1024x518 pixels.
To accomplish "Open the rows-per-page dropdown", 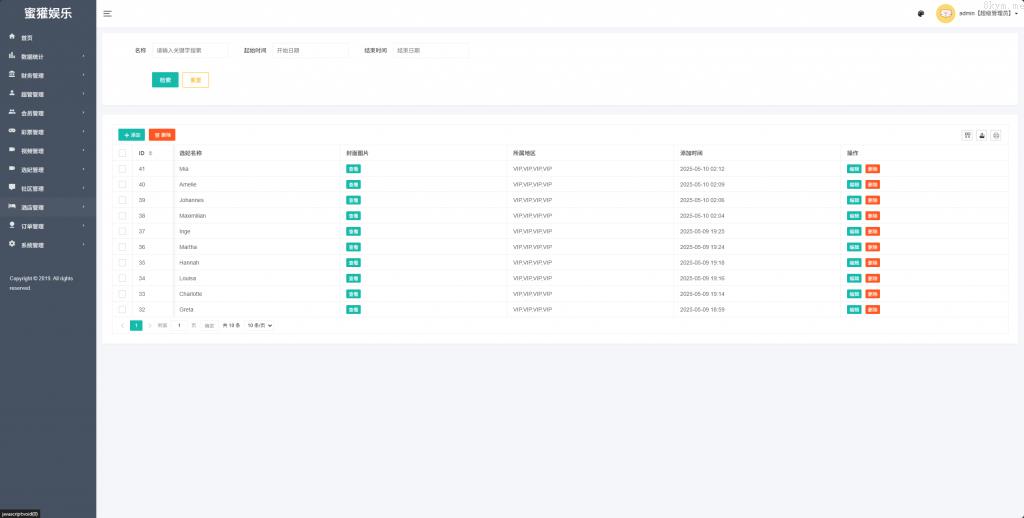I will [x=259, y=325].
